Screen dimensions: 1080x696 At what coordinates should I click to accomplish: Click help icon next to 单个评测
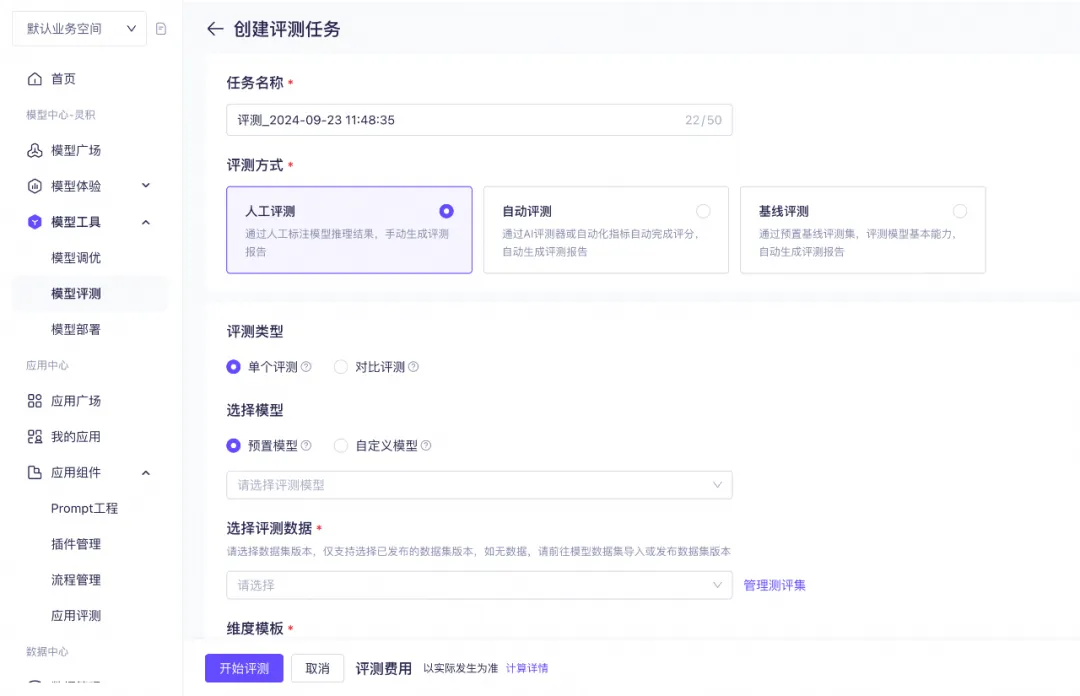[x=306, y=367]
